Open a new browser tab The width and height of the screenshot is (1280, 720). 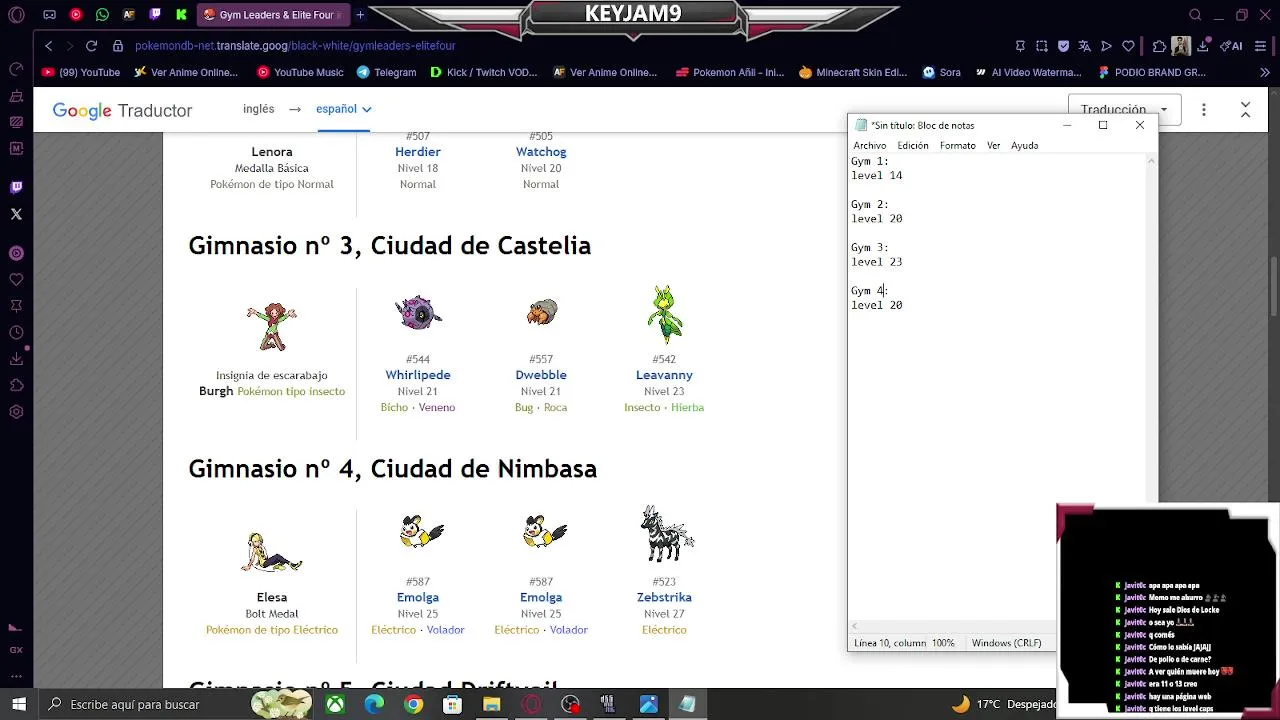click(x=360, y=15)
